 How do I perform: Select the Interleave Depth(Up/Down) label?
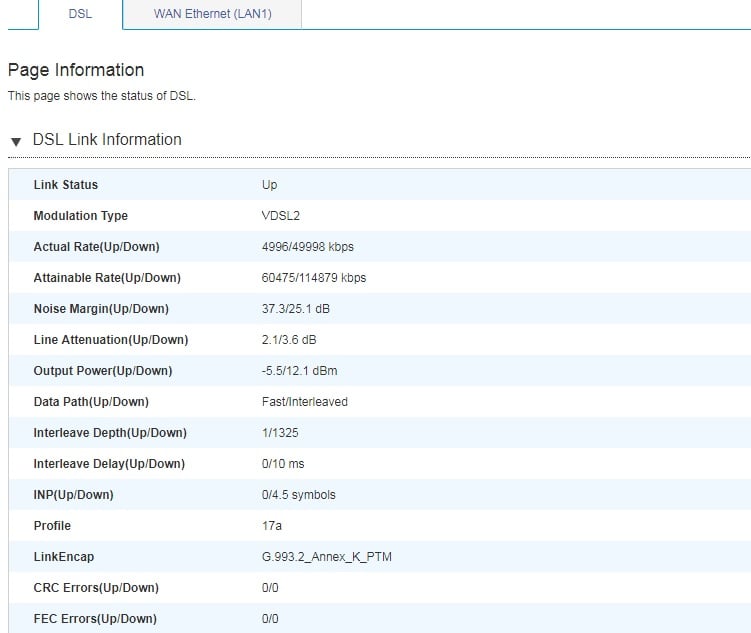[110, 433]
